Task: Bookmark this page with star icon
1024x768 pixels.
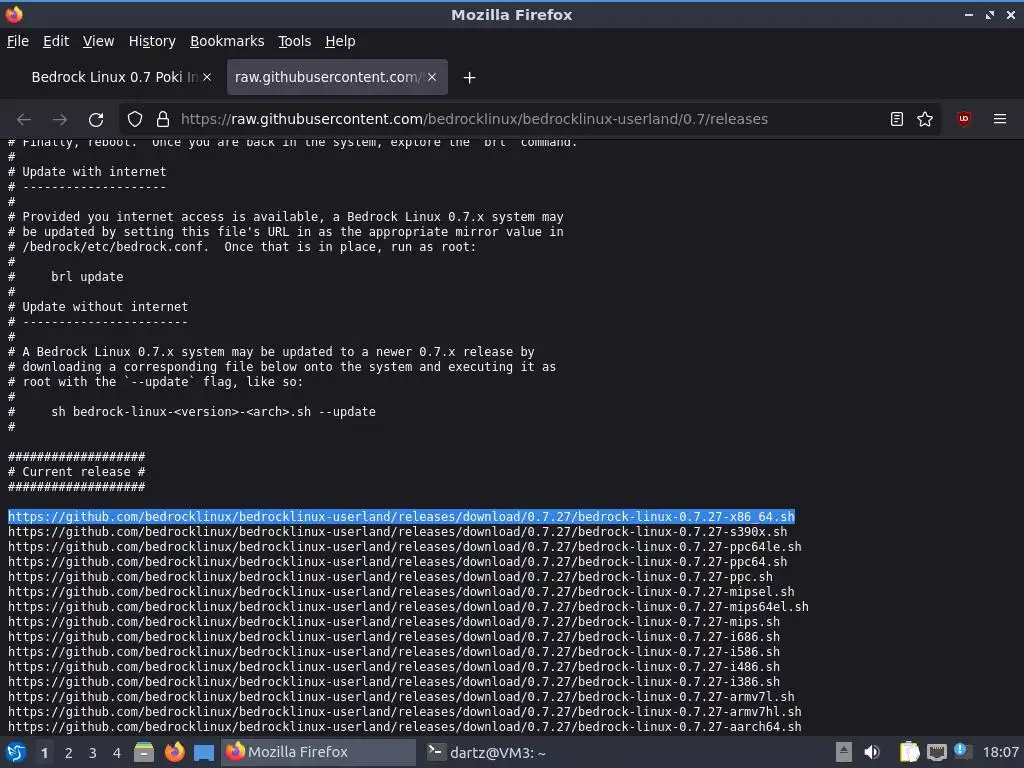Action: tap(925, 120)
